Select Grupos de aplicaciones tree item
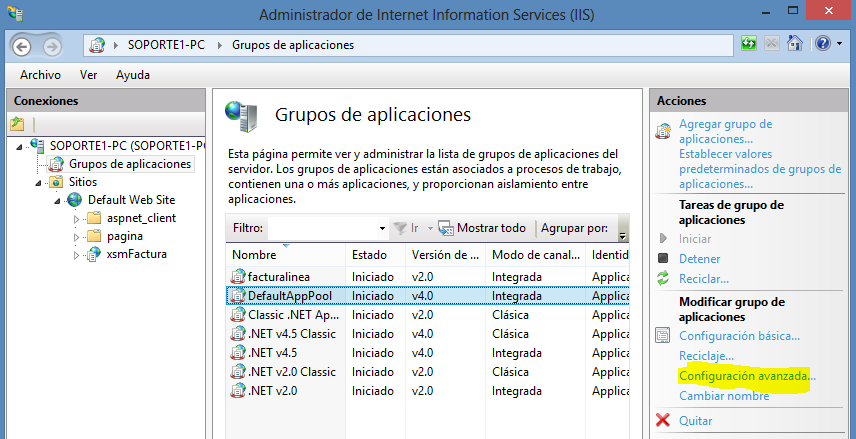 (x=130, y=164)
